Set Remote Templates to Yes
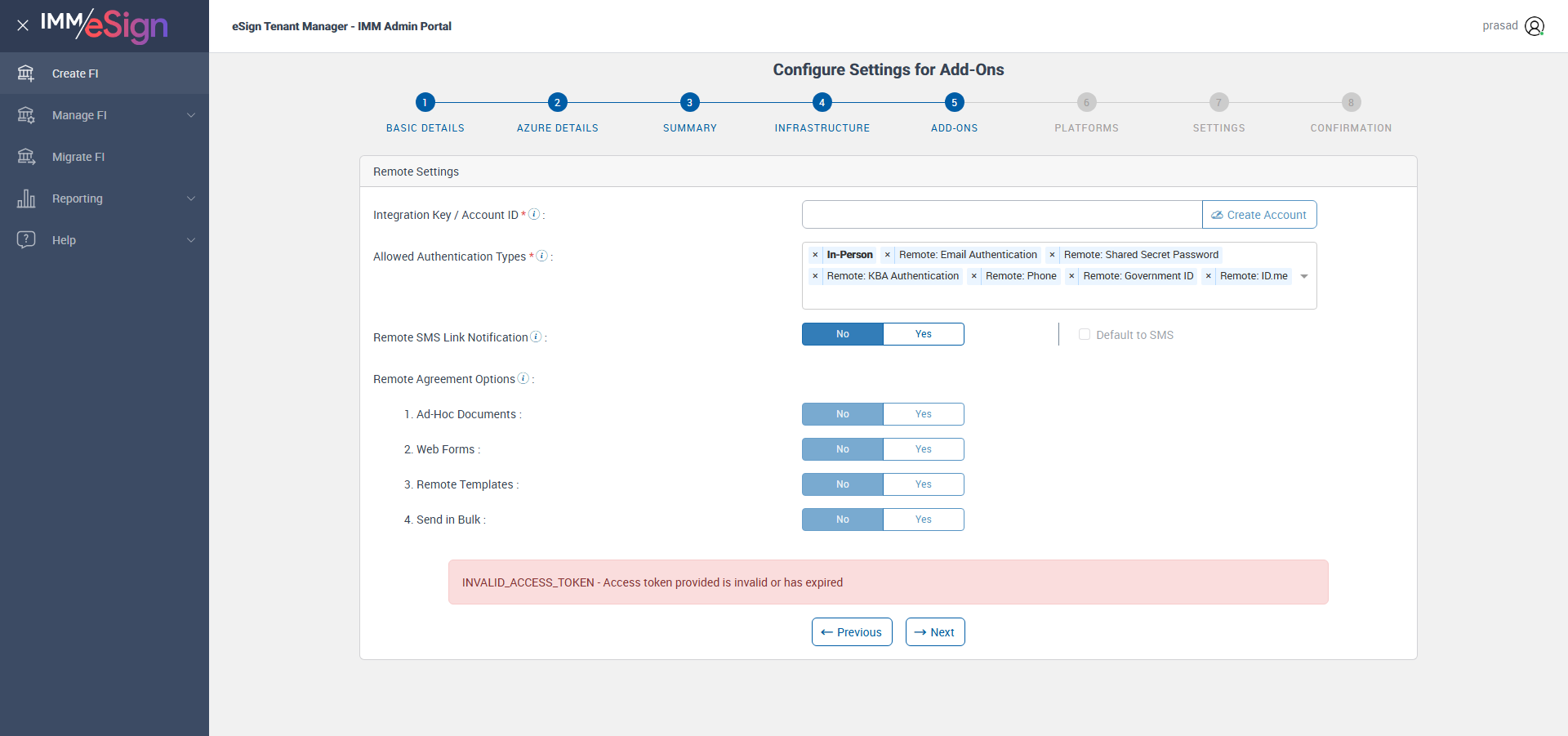The width and height of the screenshot is (1568, 736). click(x=924, y=484)
